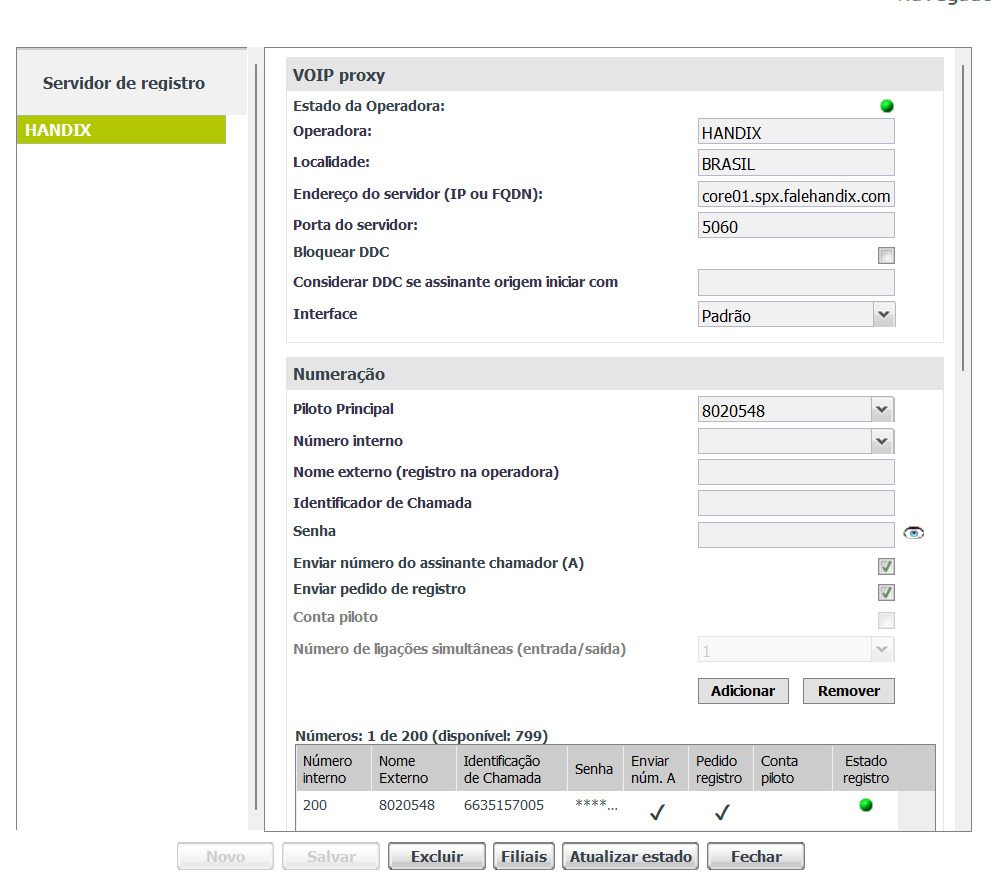This screenshot has height=889, width=993.
Task: Click green Estado registro indicator in table row
Action: point(866,805)
